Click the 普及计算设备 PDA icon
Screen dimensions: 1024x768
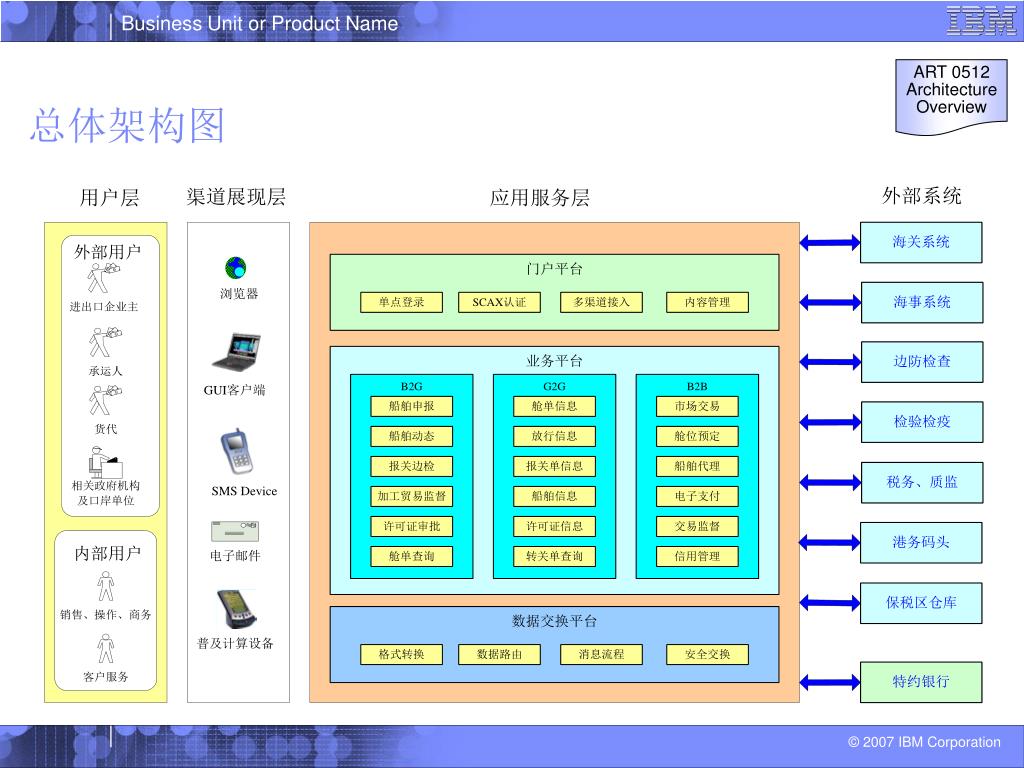pyautogui.click(x=236, y=609)
